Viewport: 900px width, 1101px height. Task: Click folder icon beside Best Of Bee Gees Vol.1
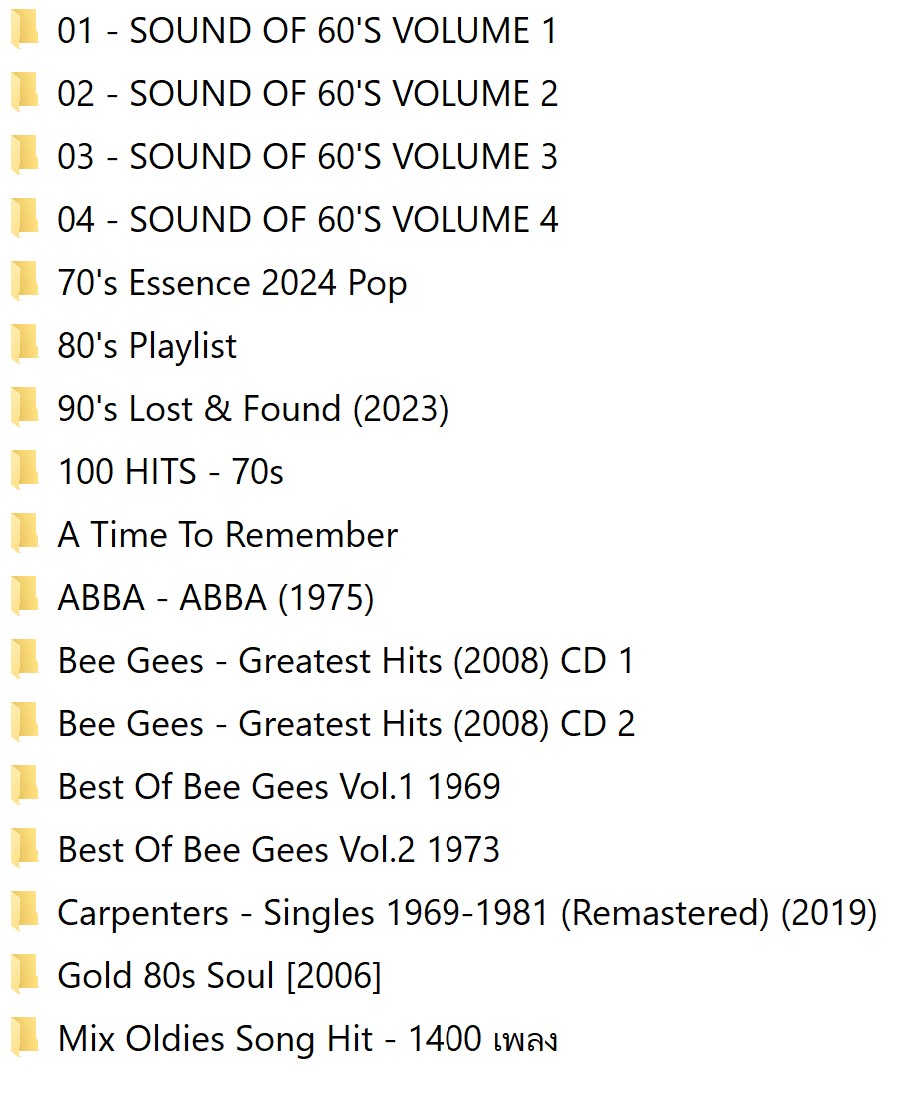coord(24,787)
